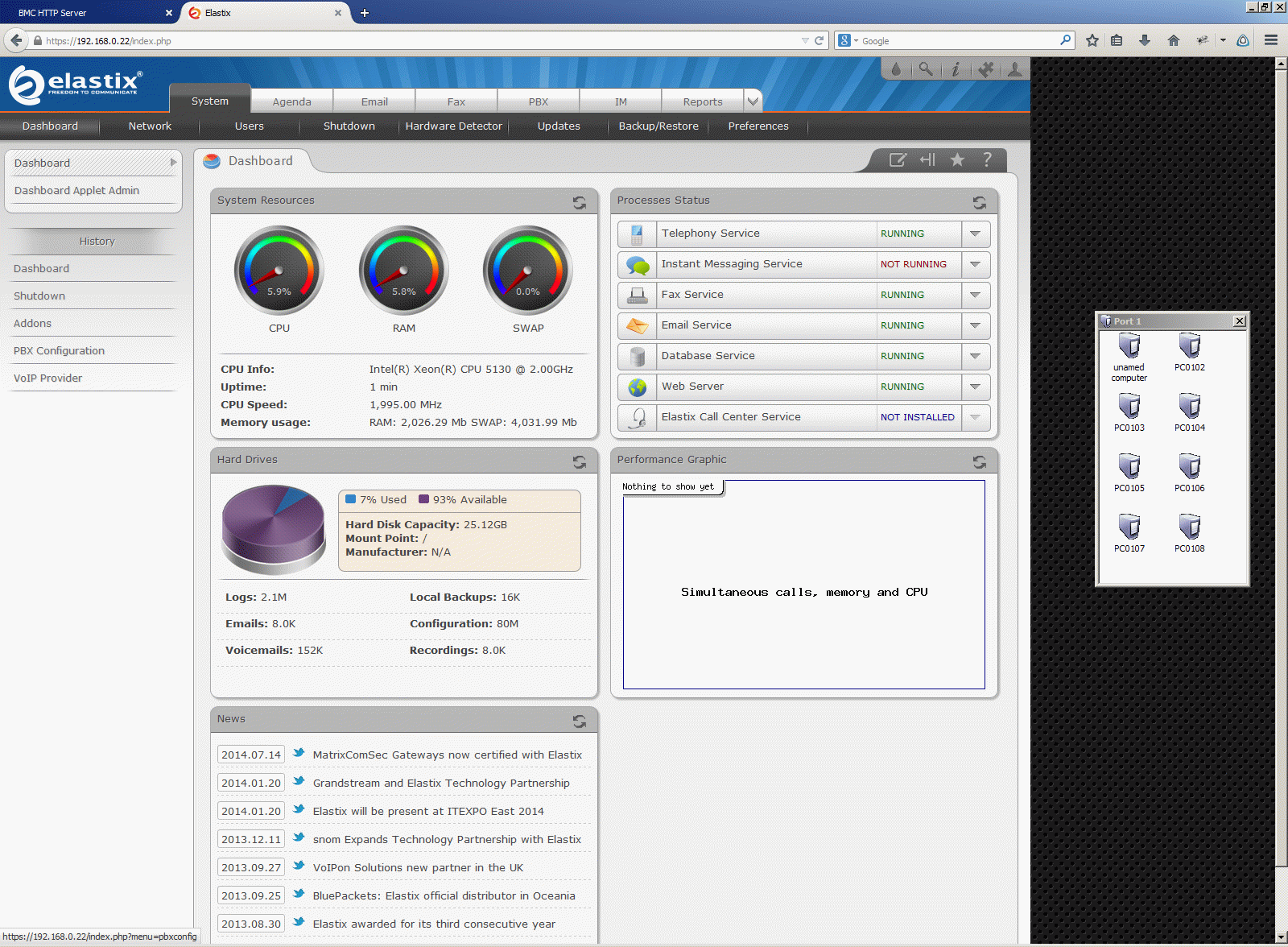The height and width of the screenshot is (947, 1288).
Task: Open the addons puzzle piece icon
Action: 985,70
